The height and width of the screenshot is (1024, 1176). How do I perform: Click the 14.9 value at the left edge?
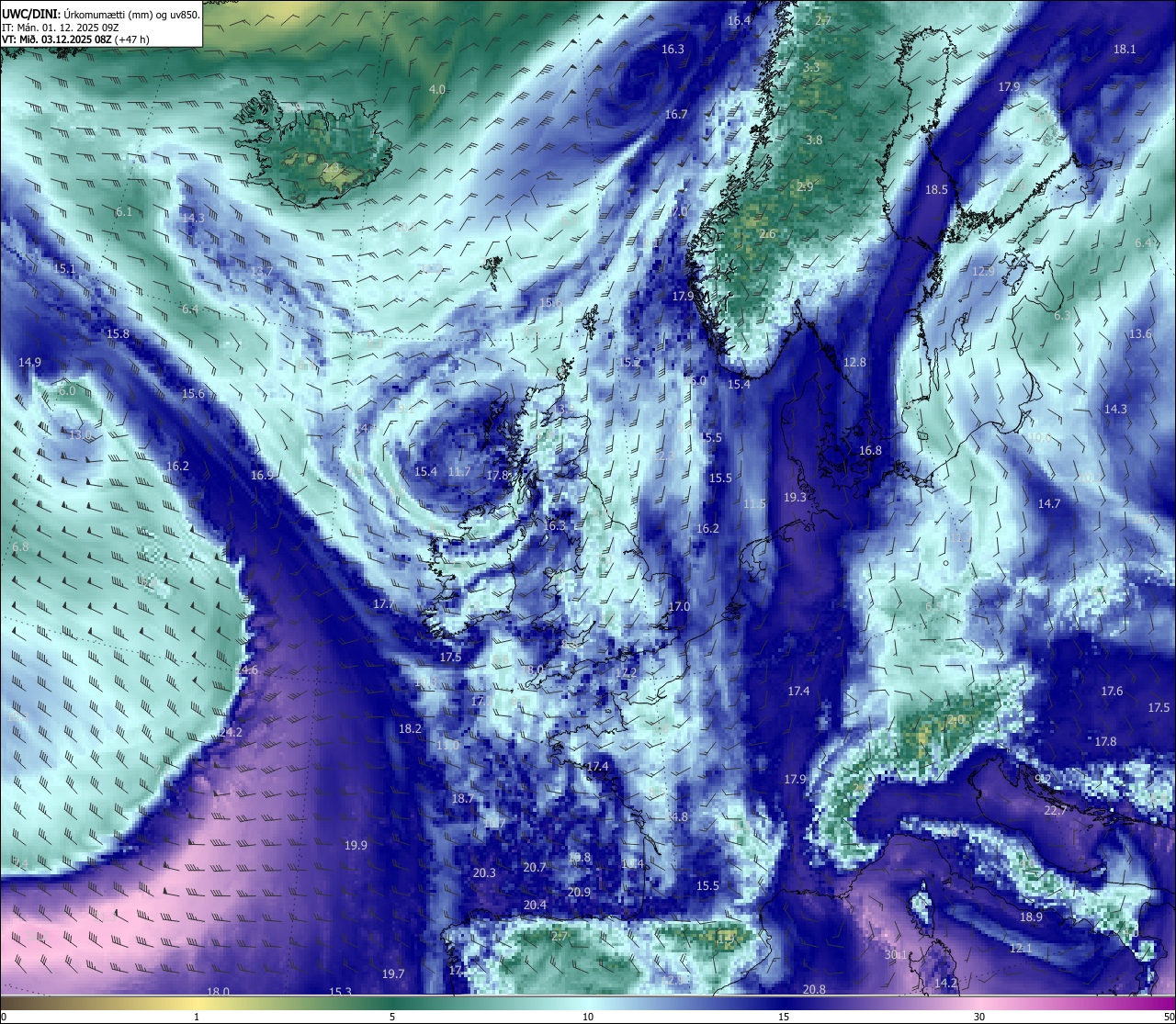pos(30,362)
